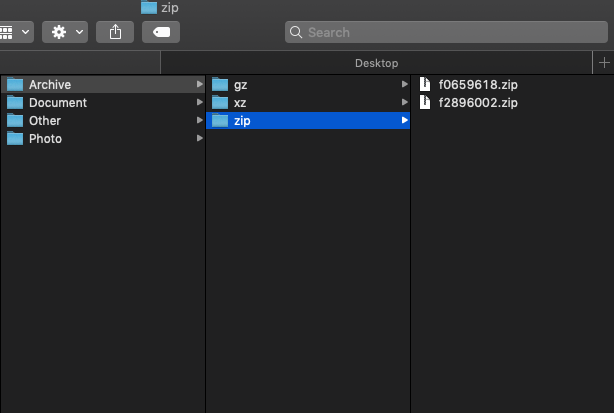Open the xz folder
The image size is (614, 413).
[308, 103]
